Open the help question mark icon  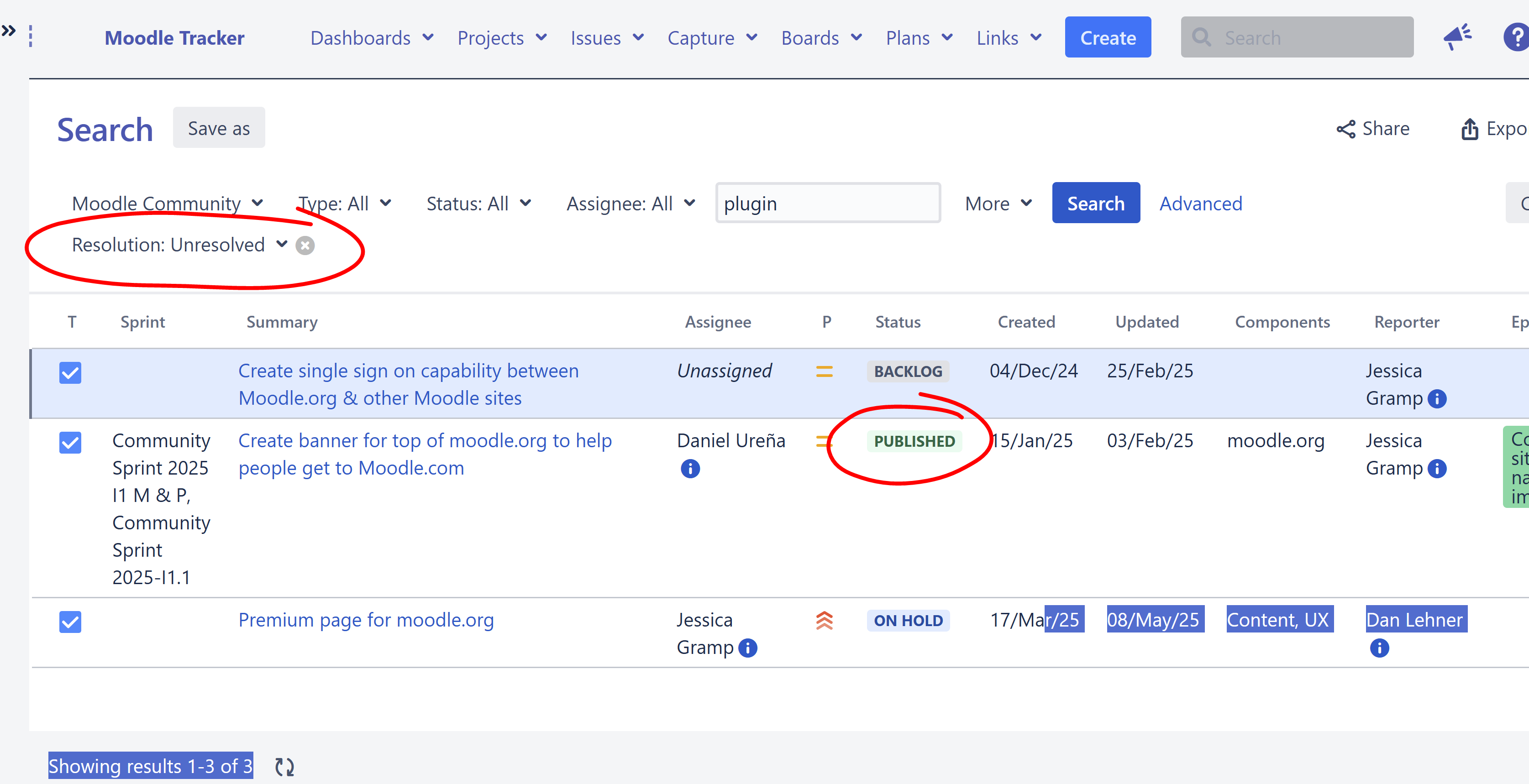[1516, 37]
